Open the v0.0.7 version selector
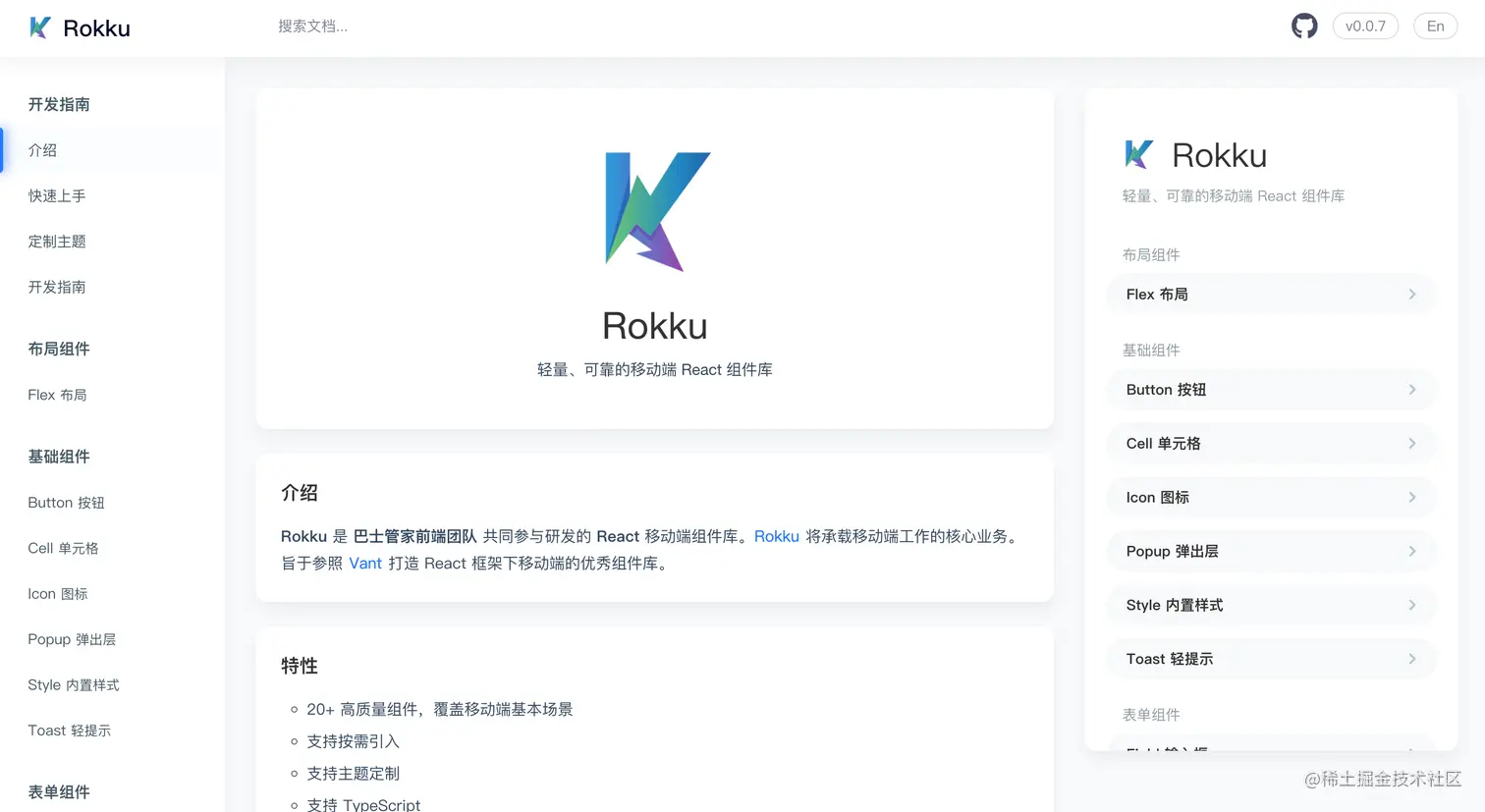The image size is (1485, 812). click(1365, 27)
